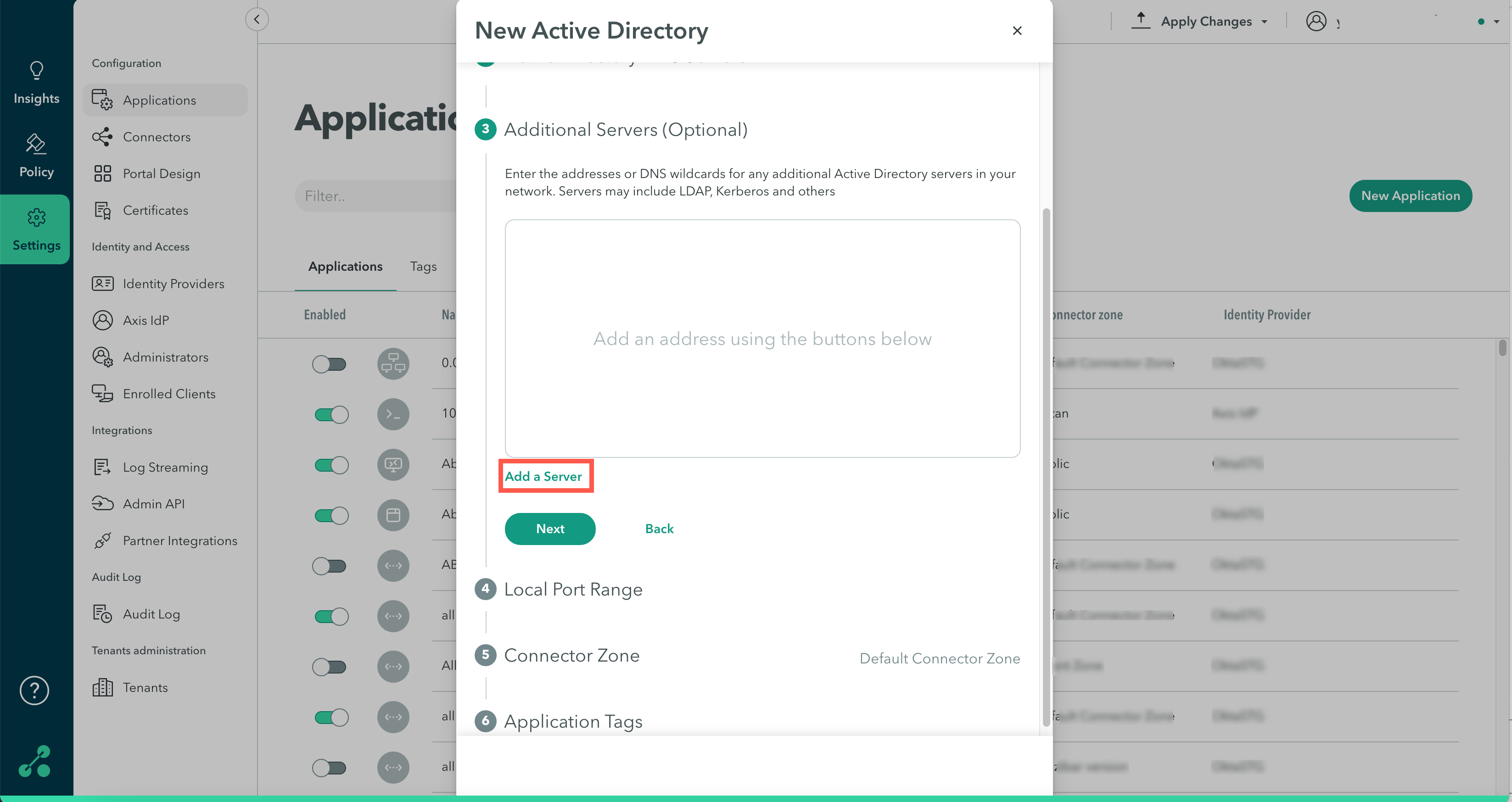This screenshot has width=1512, height=802.
Task: Switch to the Tags tab
Action: [x=423, y=267]
